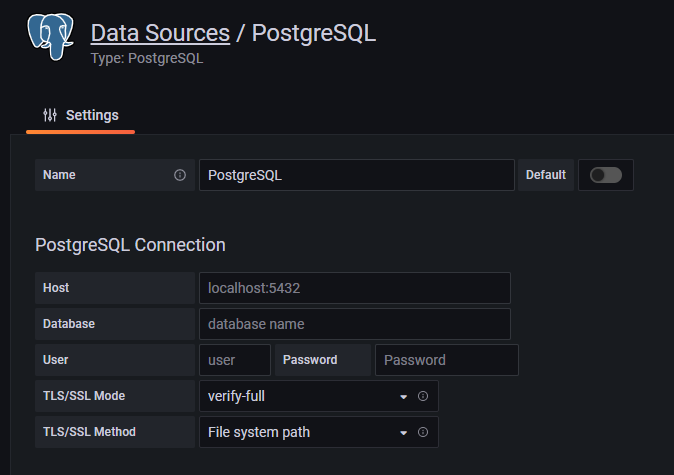Click info icon next to TLS/SSL Method dropdown
The width and height of the screenshot is (674, 475).
coord(423,432)
